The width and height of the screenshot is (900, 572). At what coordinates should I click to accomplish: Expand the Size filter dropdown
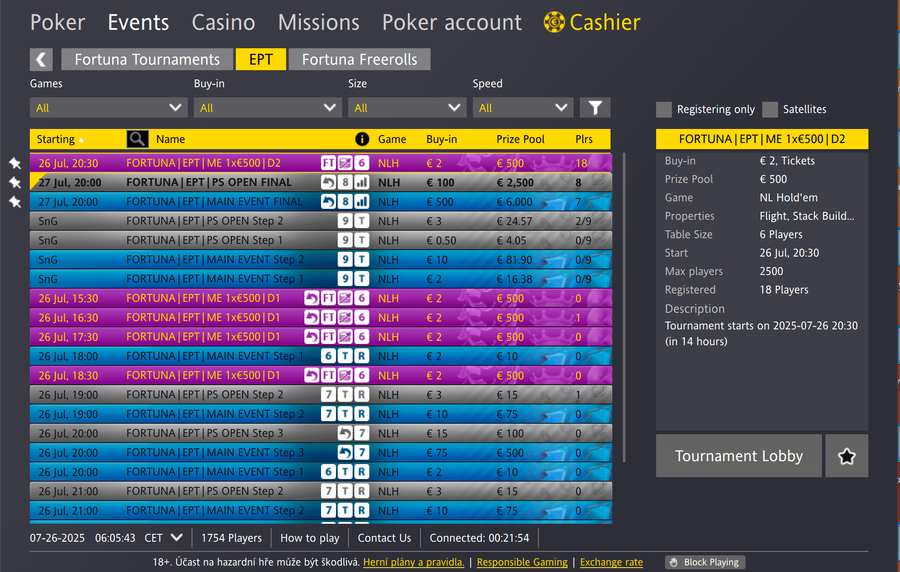coord(407,107)
